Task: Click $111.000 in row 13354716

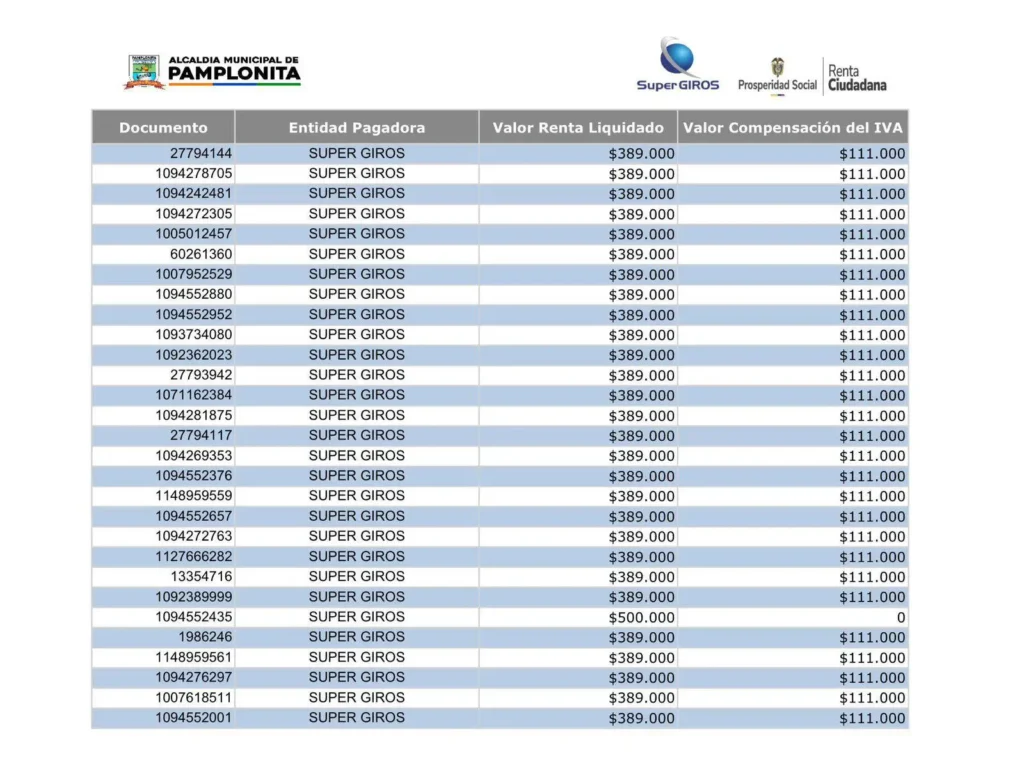Action: pos(872,577)
